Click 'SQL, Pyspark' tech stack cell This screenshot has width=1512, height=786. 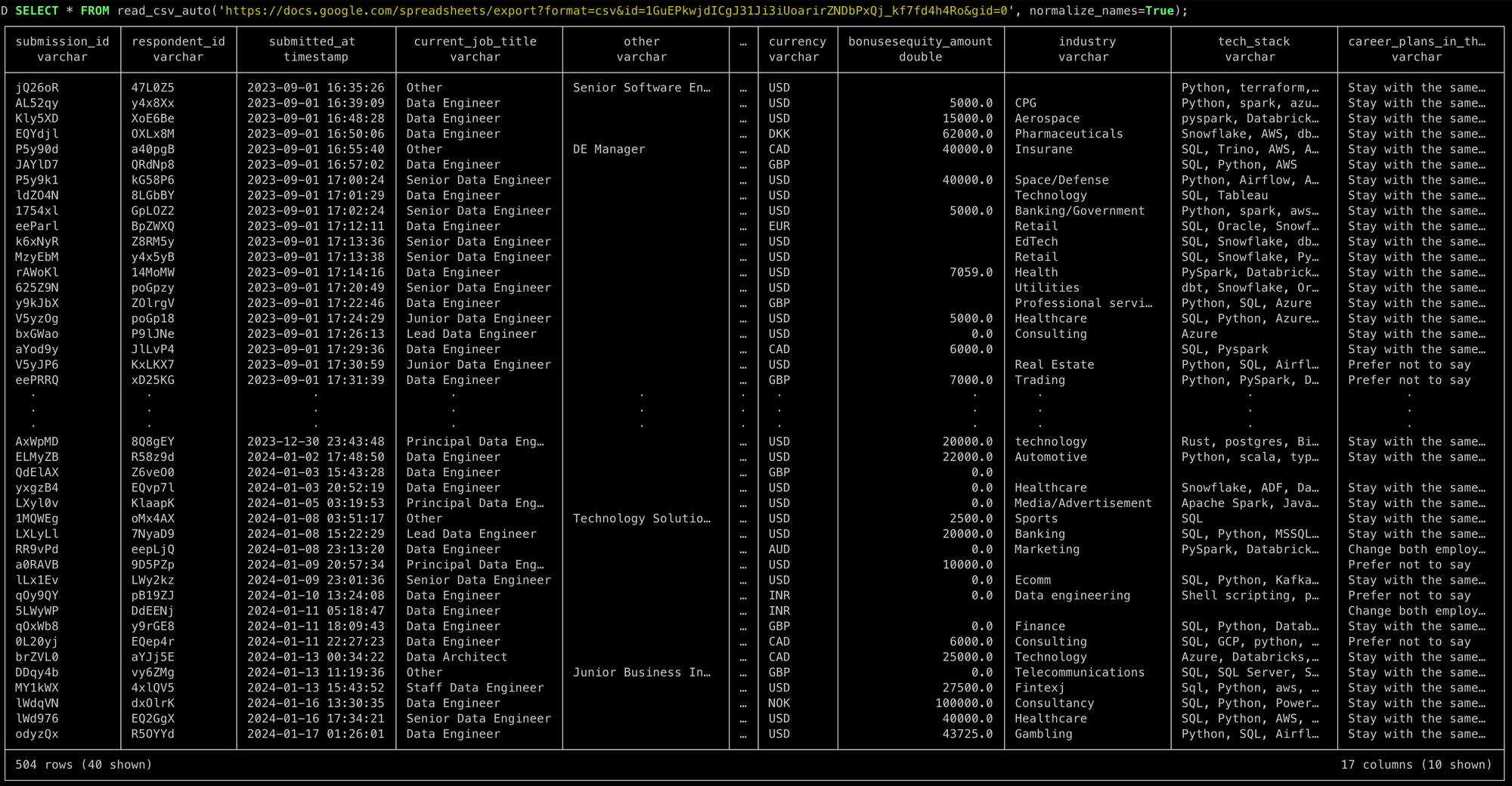(x=1225, y=349)
